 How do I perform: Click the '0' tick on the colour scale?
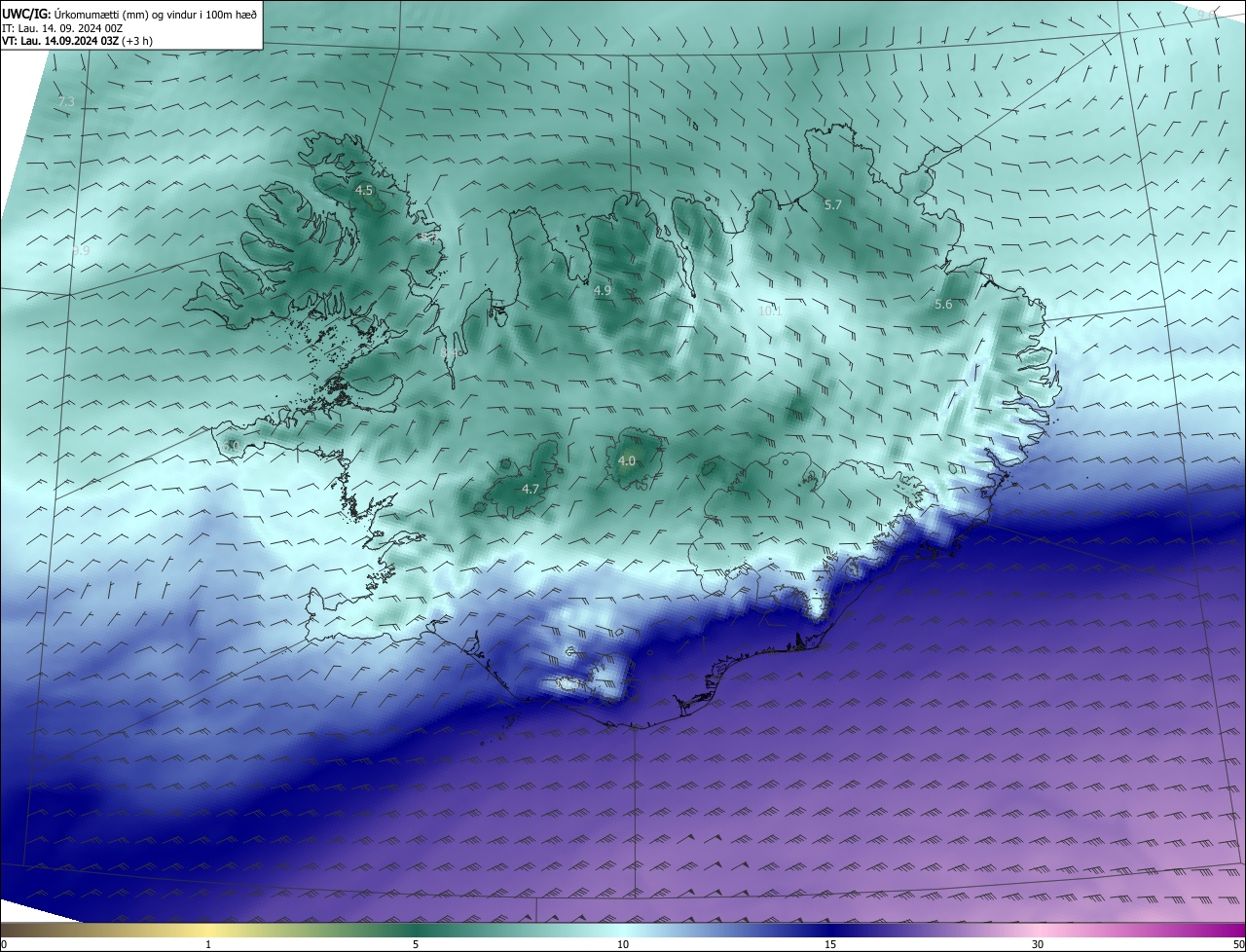point(4,944)
